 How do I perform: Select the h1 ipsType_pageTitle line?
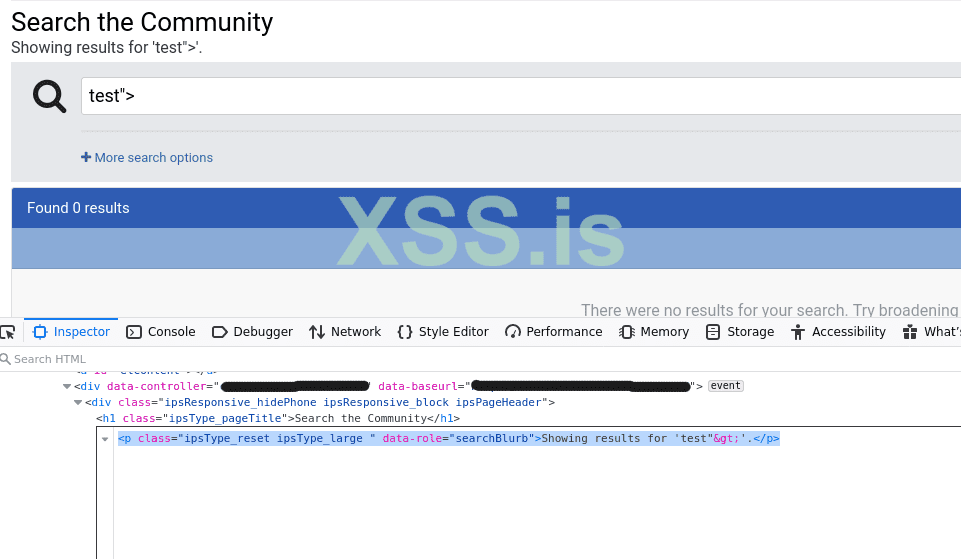coord(278,418)
